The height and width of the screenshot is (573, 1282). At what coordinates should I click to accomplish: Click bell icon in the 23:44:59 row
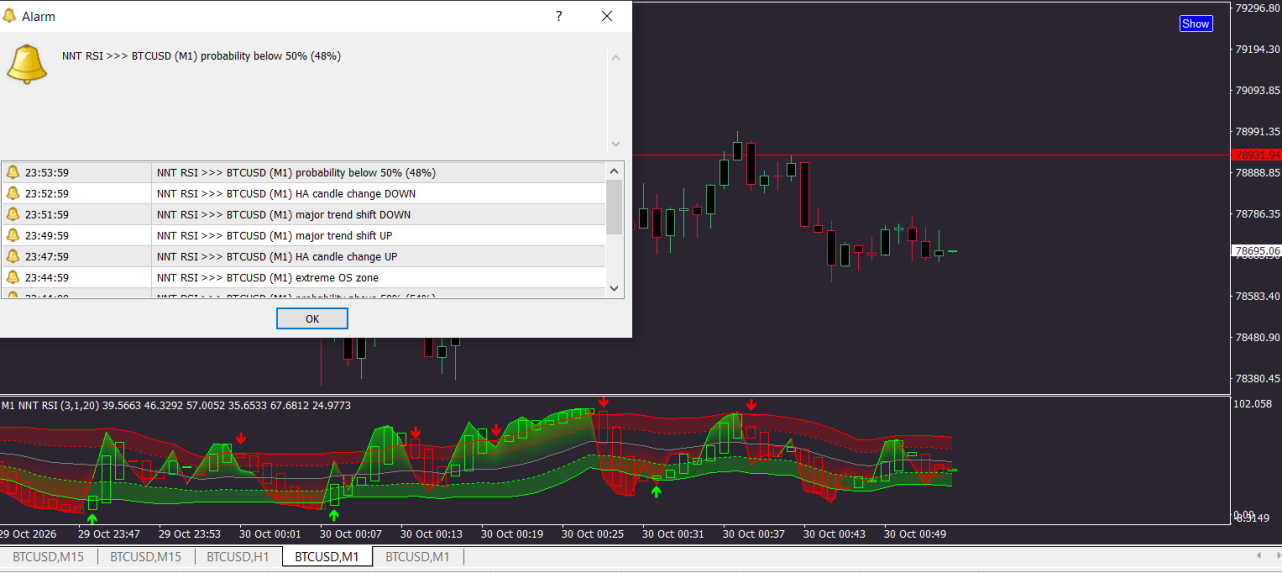click(x=13, y=277)
